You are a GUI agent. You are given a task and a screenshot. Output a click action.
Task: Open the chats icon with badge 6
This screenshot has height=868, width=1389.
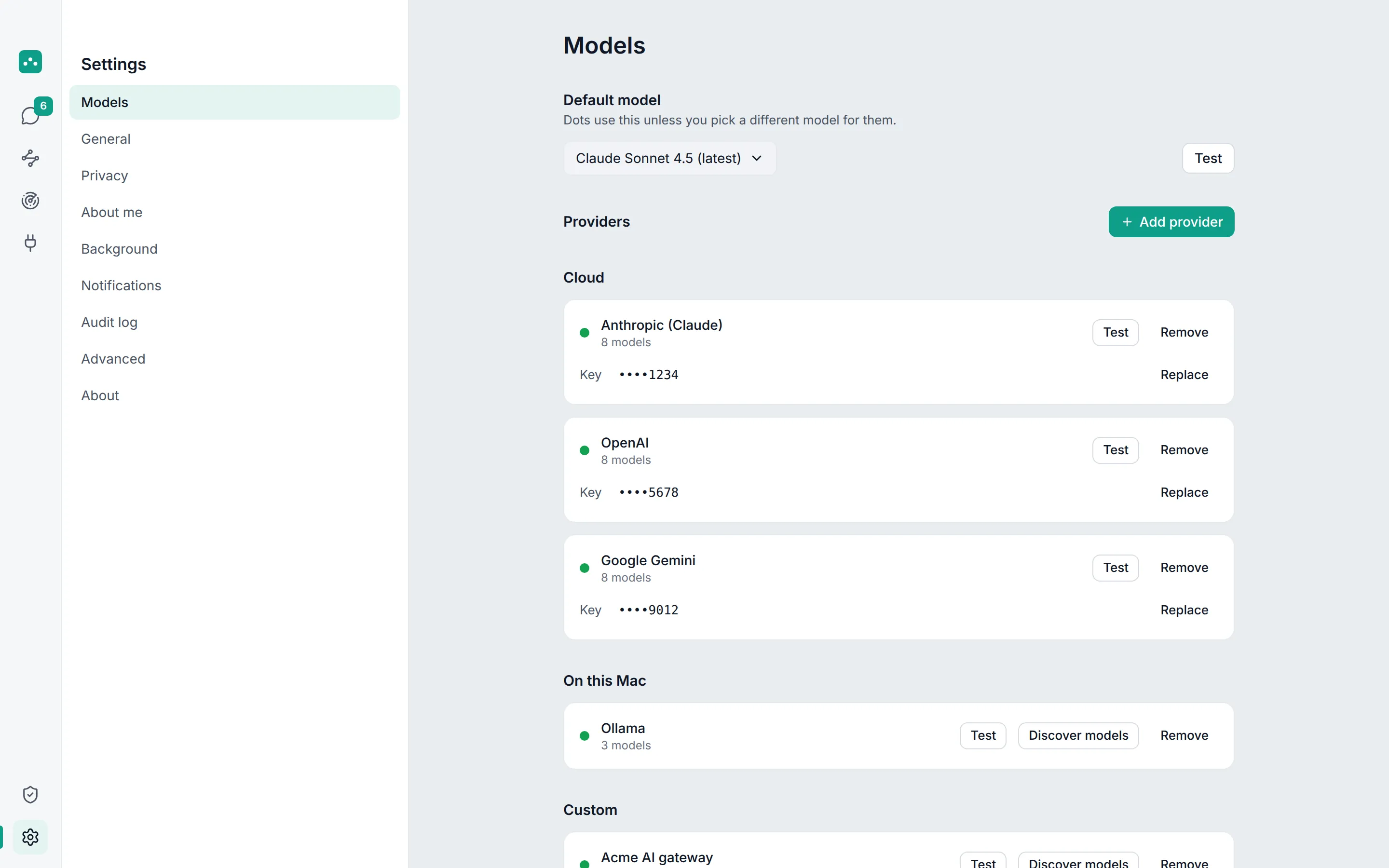(30, 115)
